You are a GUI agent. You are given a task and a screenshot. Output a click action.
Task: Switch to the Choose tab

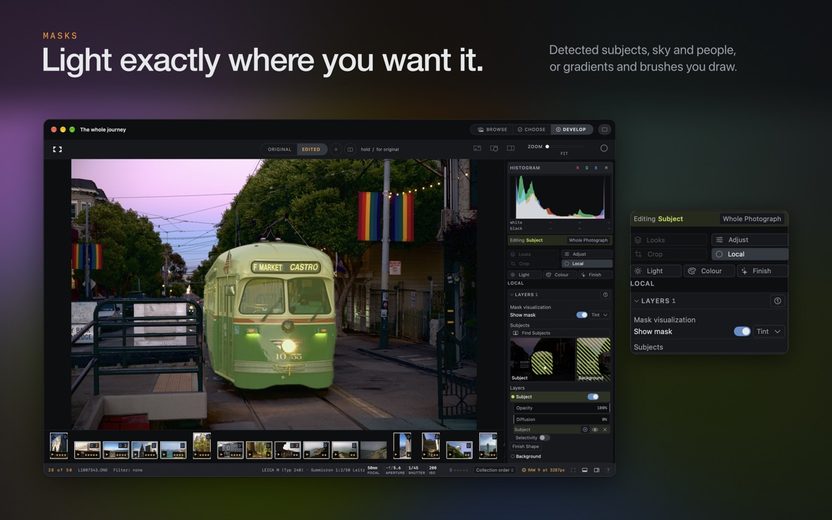532,129
